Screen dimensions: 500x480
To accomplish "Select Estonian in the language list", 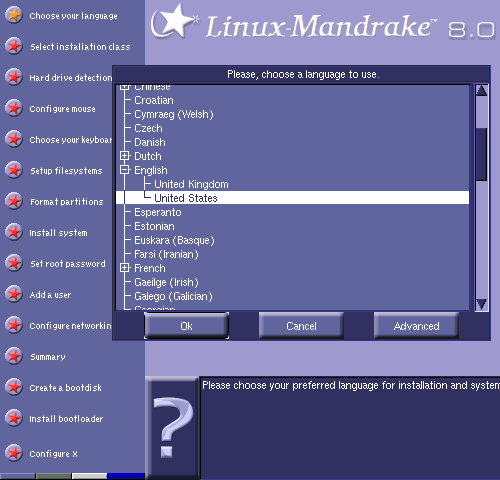I will (154, 226).
